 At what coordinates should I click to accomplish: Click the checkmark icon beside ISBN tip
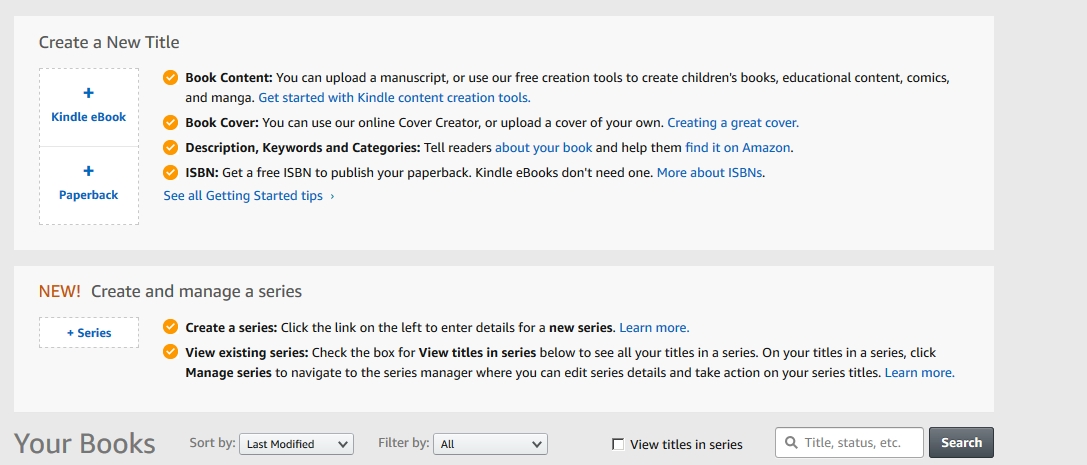tap(170, 172)
